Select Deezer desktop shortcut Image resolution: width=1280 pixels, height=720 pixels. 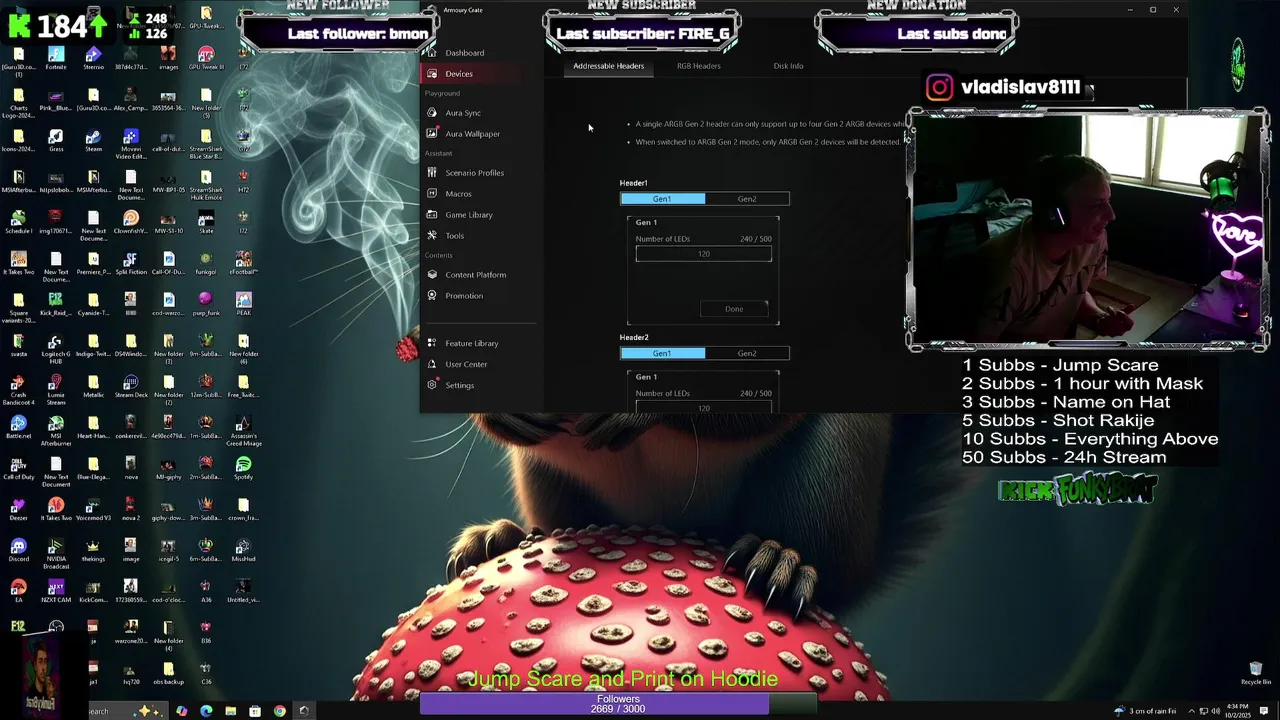tap(18, 509)
